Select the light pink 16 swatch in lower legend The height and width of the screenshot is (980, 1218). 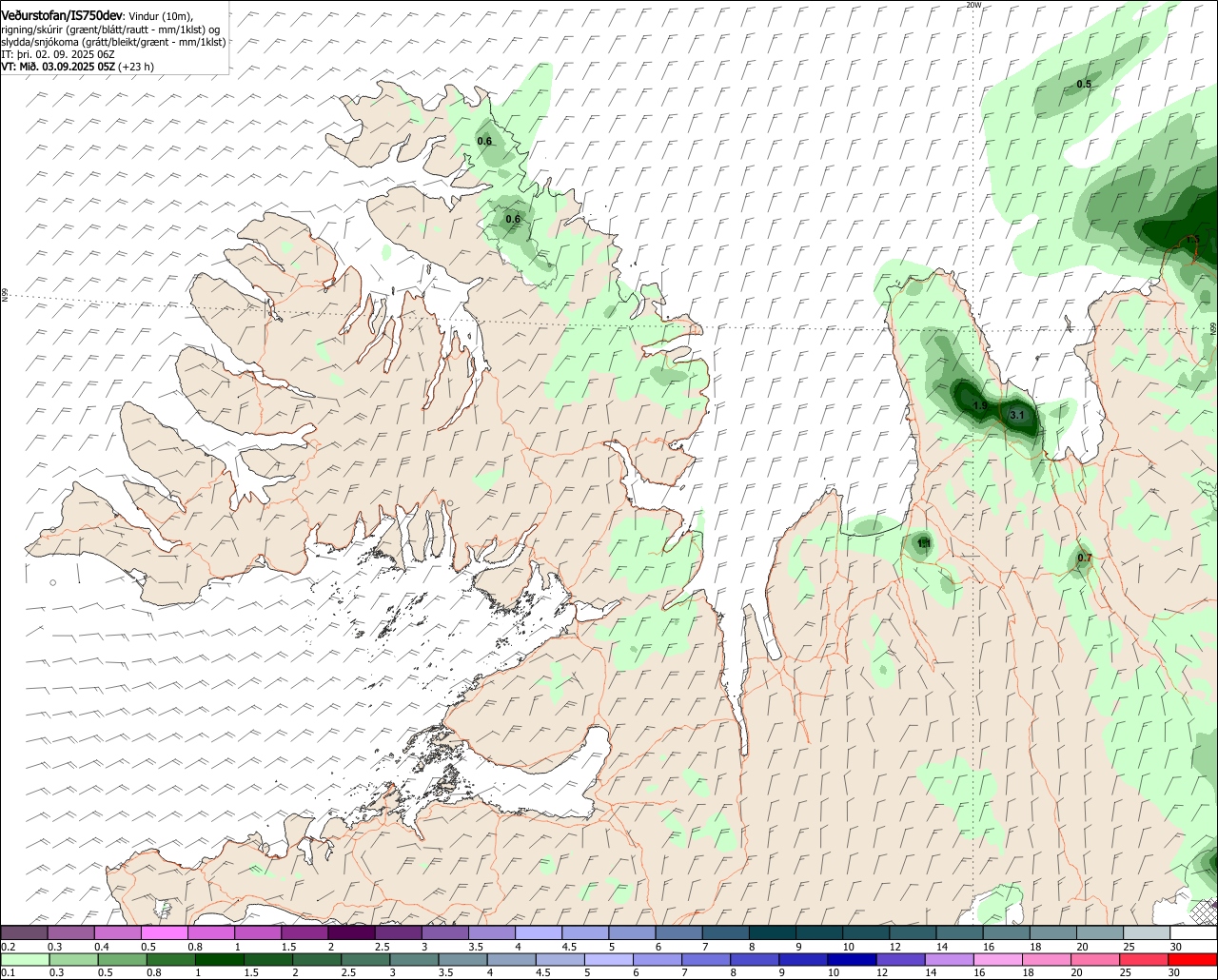[998, 959]
